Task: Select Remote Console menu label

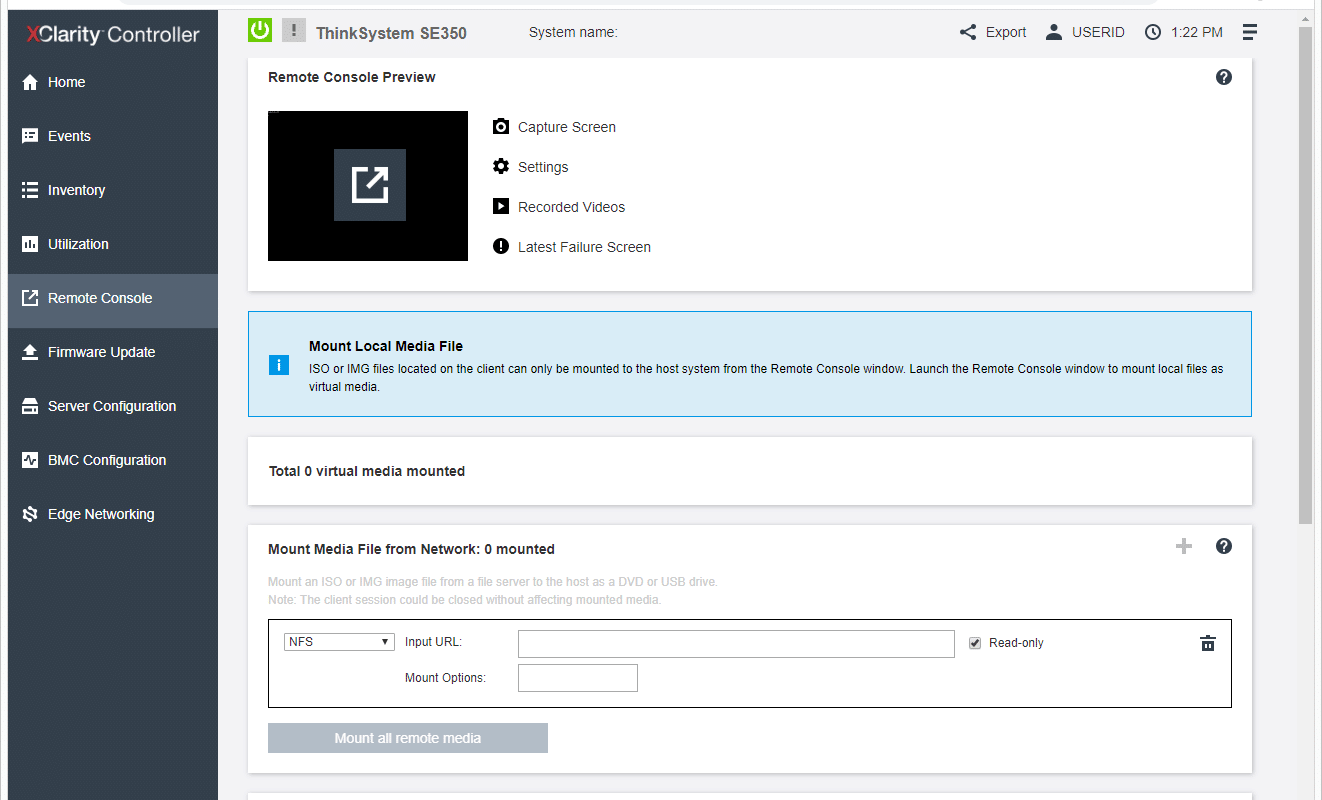Action: 100,298
